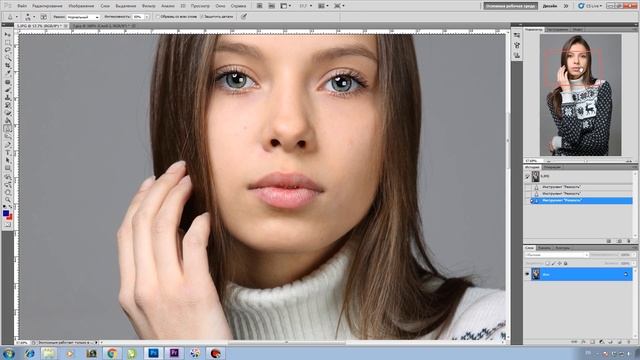Delete current state in History panel
Image resolution: width=640 pixels, height=360 pixels.
click(x=629, y=241)
